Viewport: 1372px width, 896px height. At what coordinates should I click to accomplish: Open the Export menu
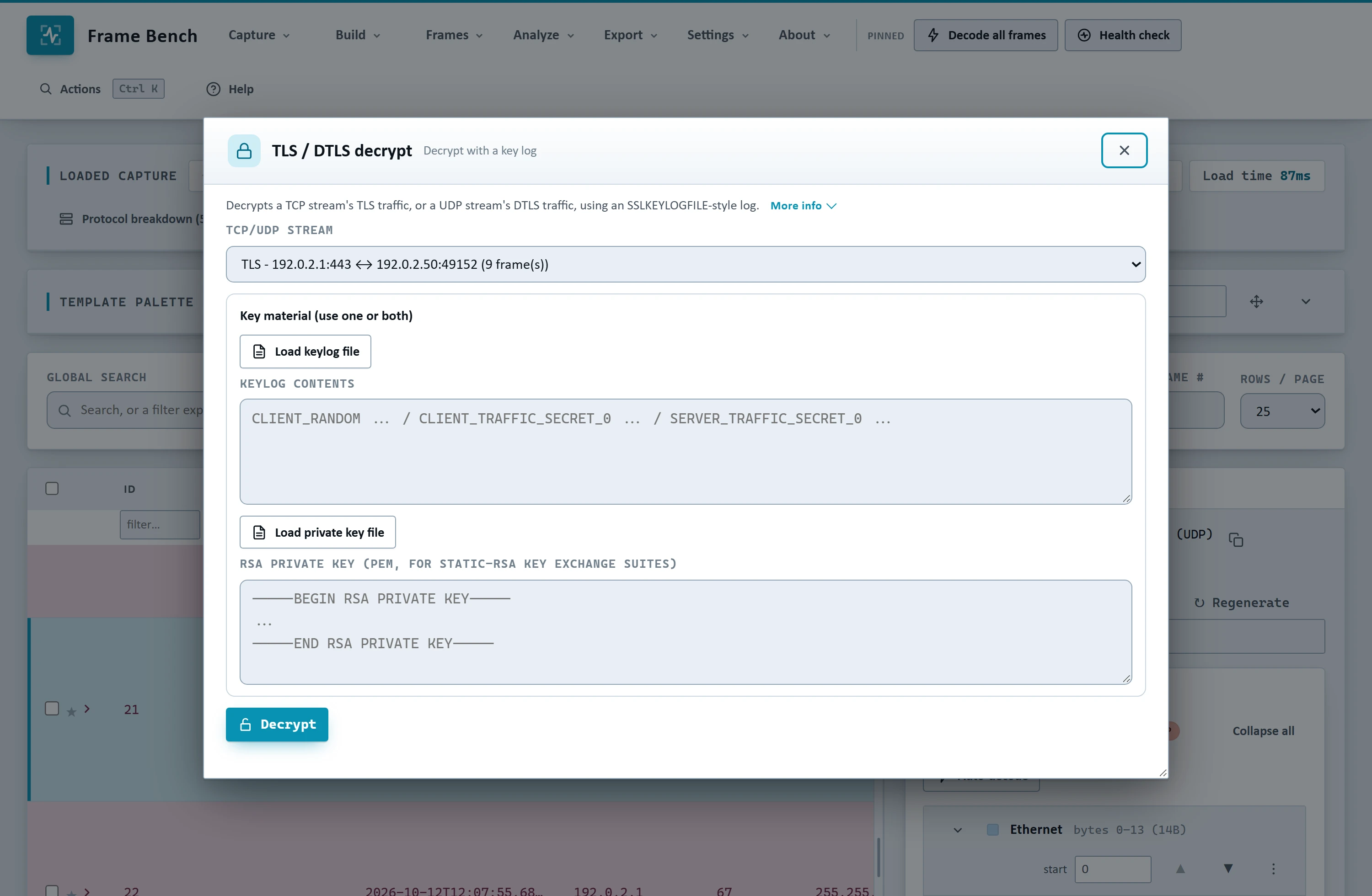(x=630, y=35)
